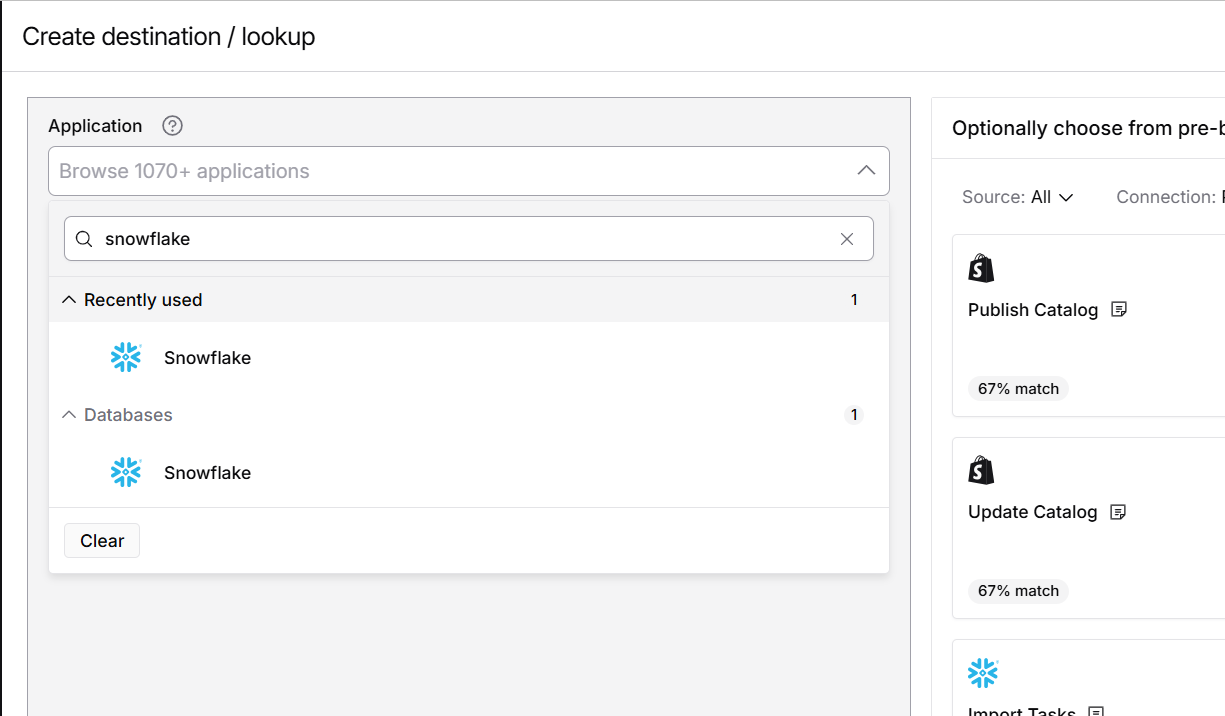Select the Publish Catalog template title

(1033, 310)
